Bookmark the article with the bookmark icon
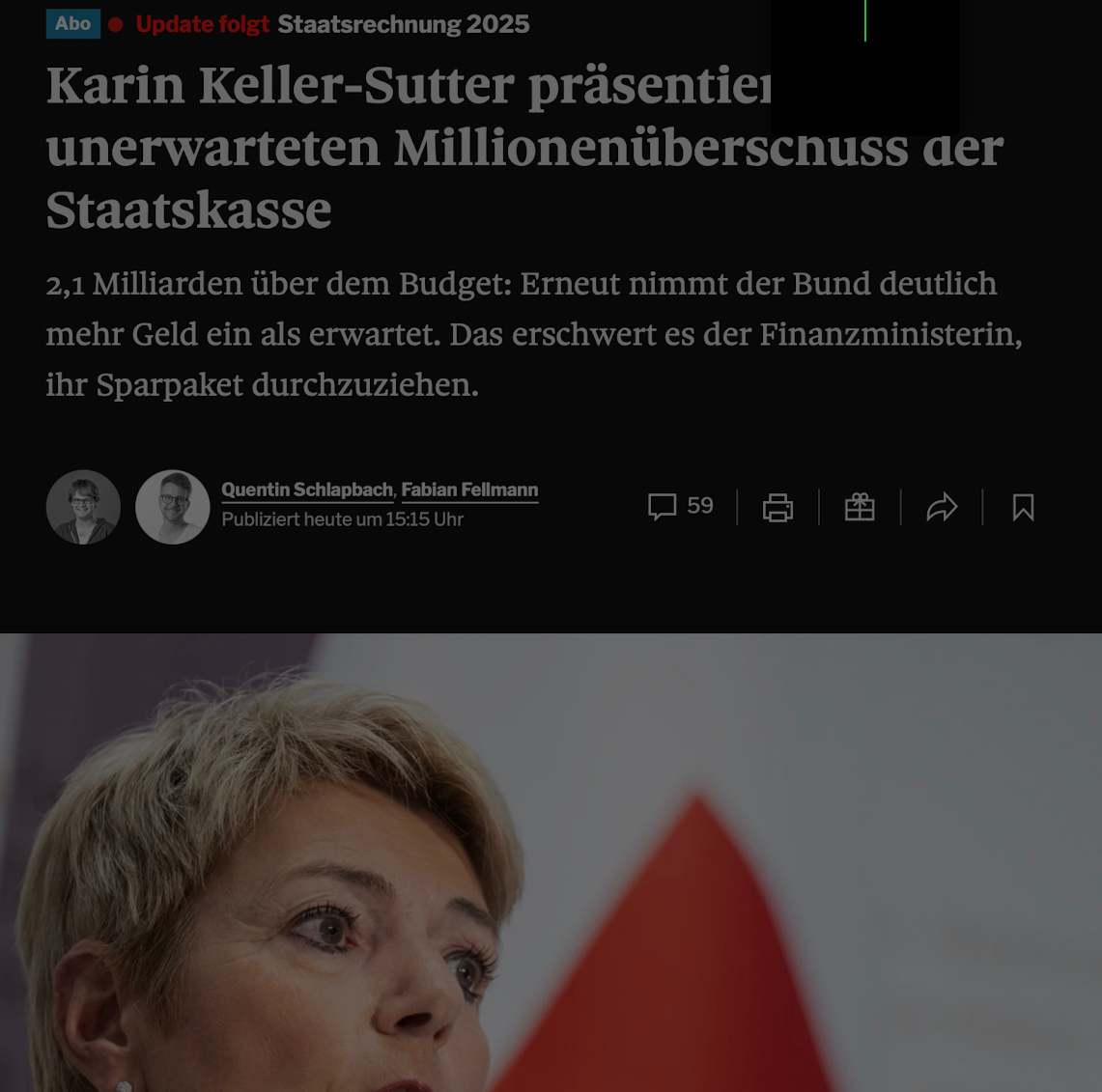 pyautogui.click(x=1024, y=507)
